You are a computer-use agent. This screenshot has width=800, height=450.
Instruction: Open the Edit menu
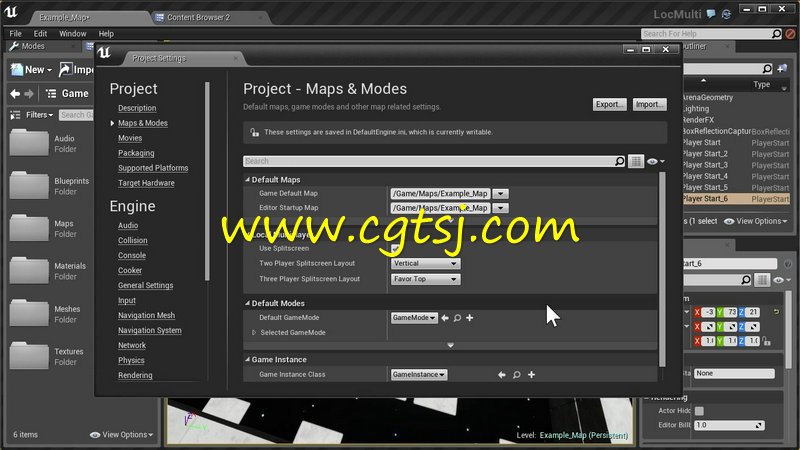[40, 34]
